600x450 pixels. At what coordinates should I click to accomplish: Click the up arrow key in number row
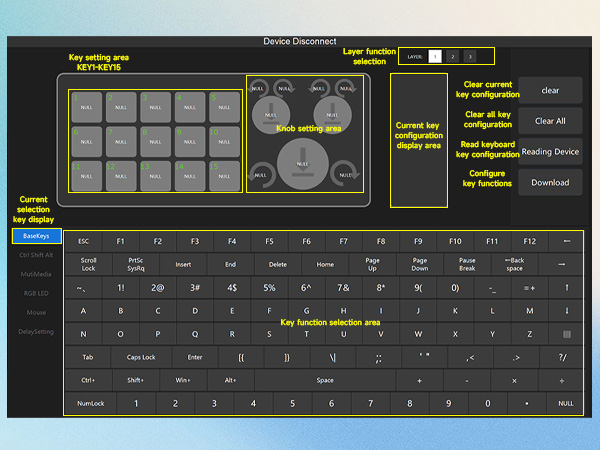pyautogui.click(x=566, y=288)
